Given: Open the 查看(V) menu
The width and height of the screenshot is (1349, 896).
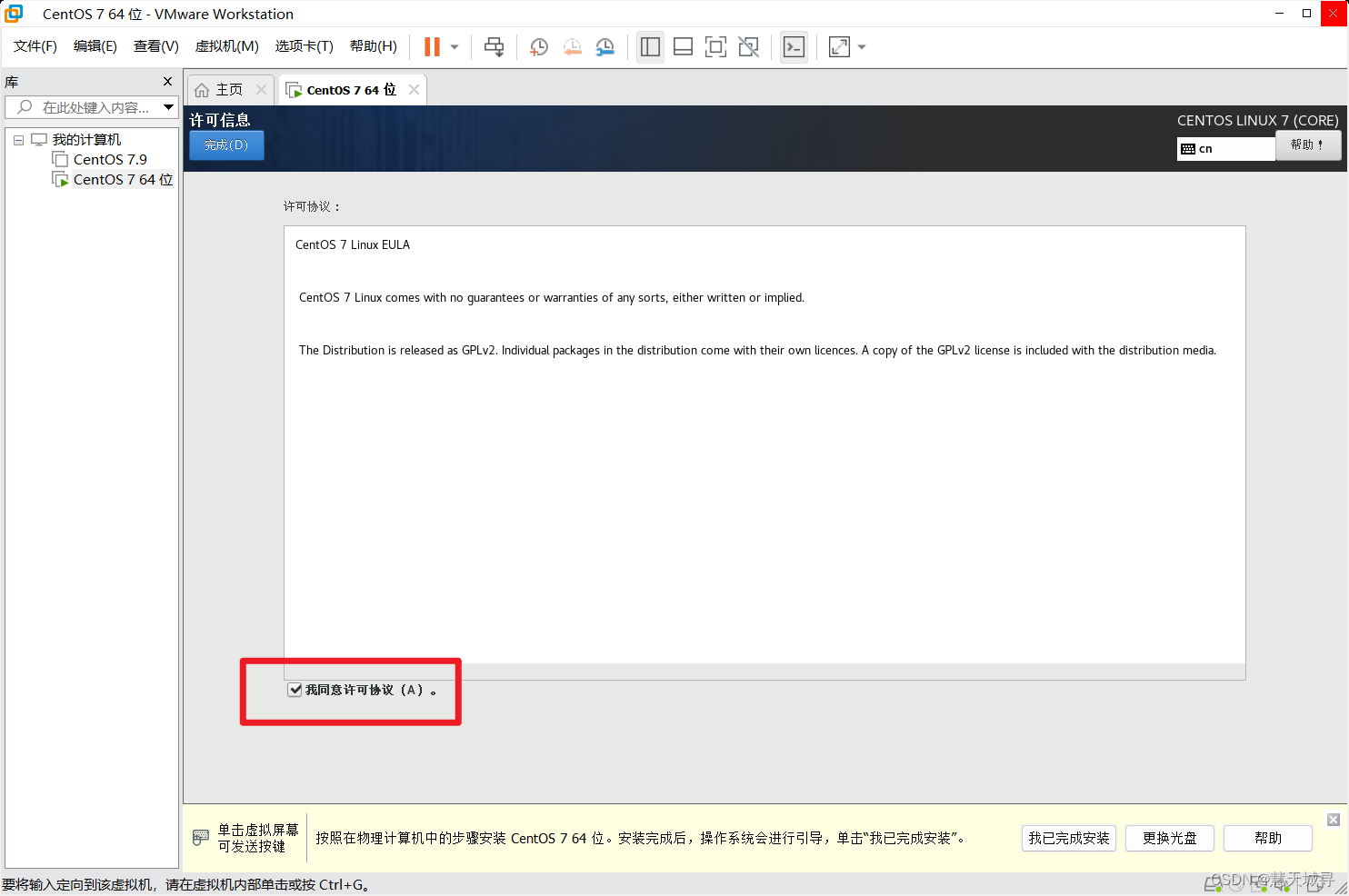Looking at the screenshot, I should coord(156,46).
